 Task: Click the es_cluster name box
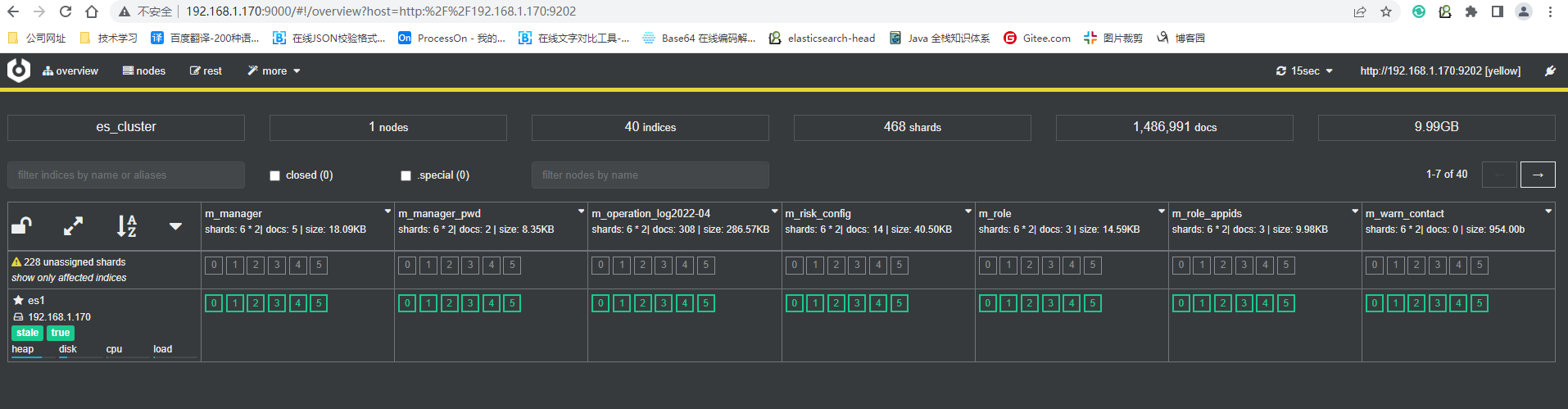[x=126, y=127]
